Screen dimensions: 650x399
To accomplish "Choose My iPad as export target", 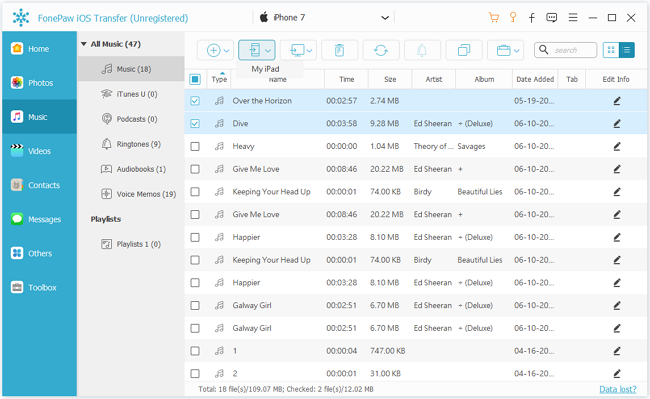I will click(265, 69).
